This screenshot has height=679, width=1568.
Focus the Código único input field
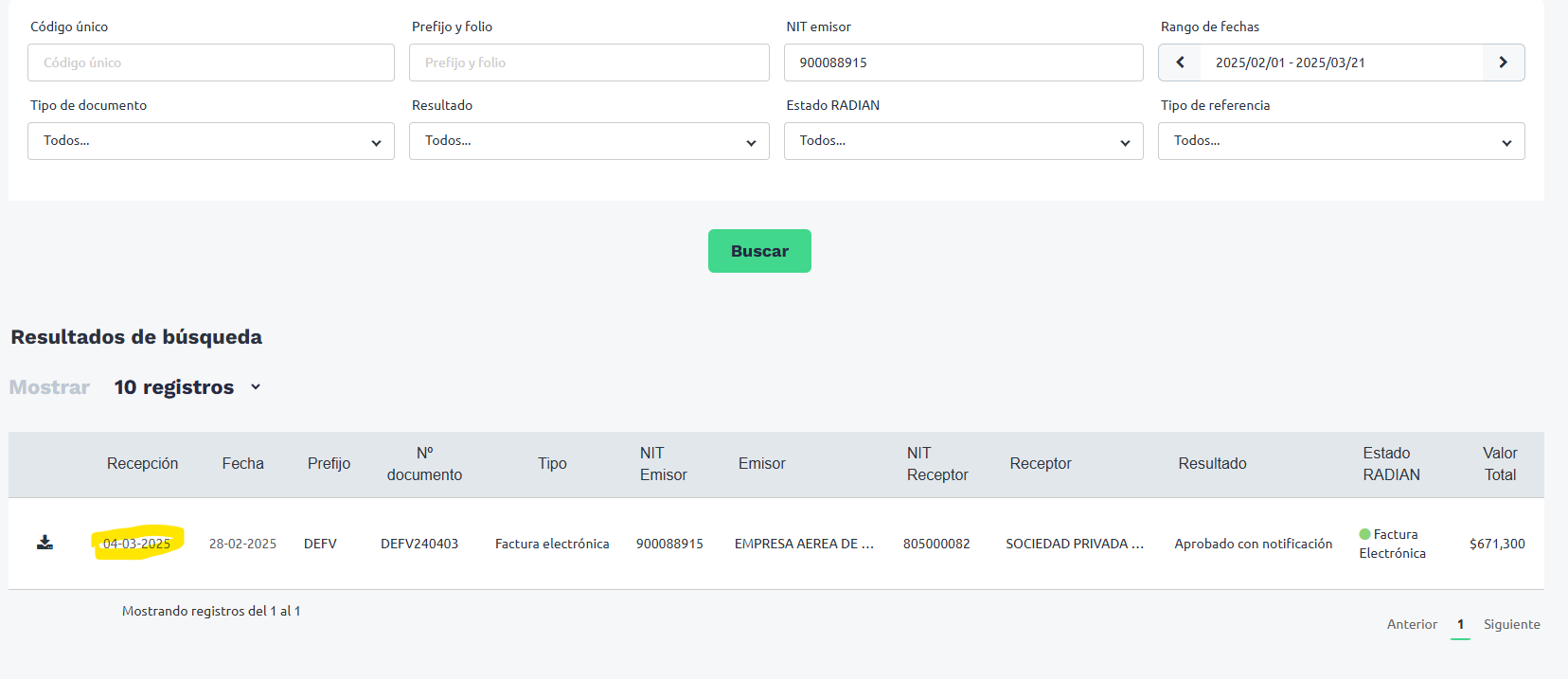point(210,63)
